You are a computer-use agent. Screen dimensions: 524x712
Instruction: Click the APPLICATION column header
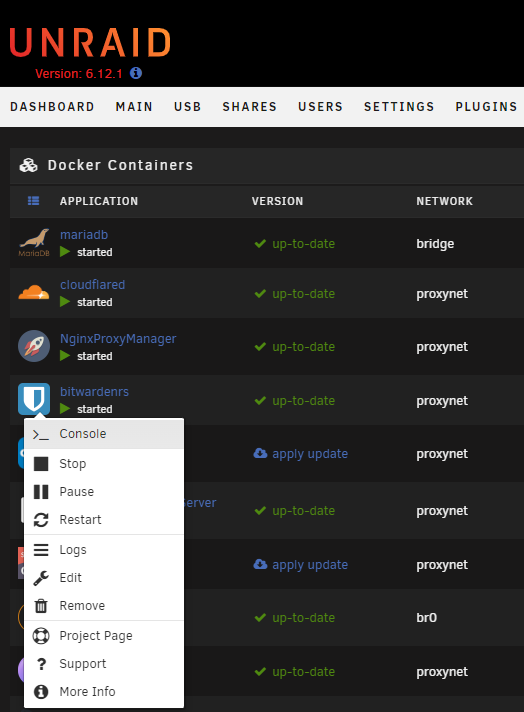tap(99, 201)
